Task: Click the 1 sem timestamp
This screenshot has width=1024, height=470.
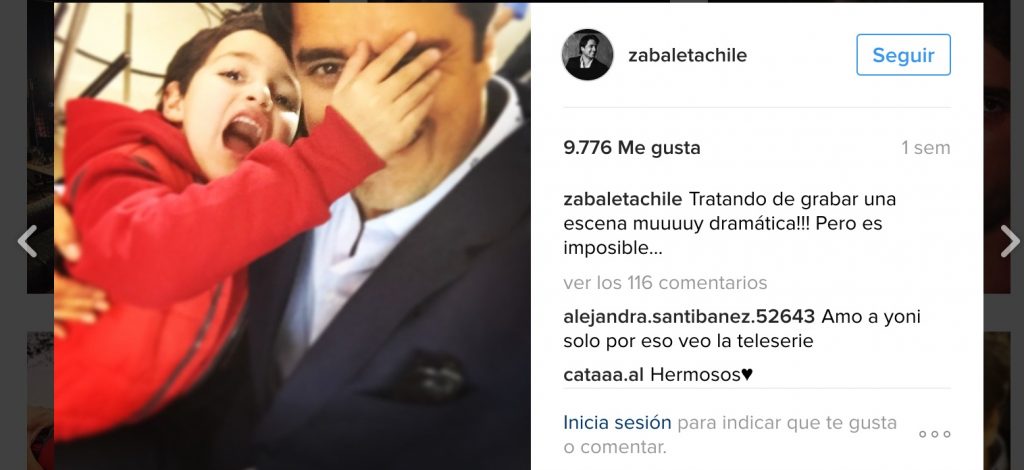Action: pyautogui.click(x=925, y=148)
